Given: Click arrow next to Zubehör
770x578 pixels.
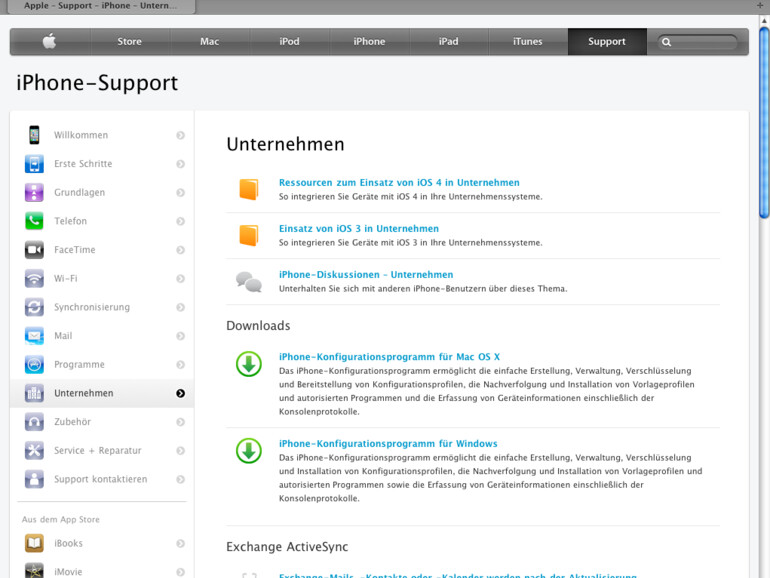Looking at the screenshot, I should [181, 422].
